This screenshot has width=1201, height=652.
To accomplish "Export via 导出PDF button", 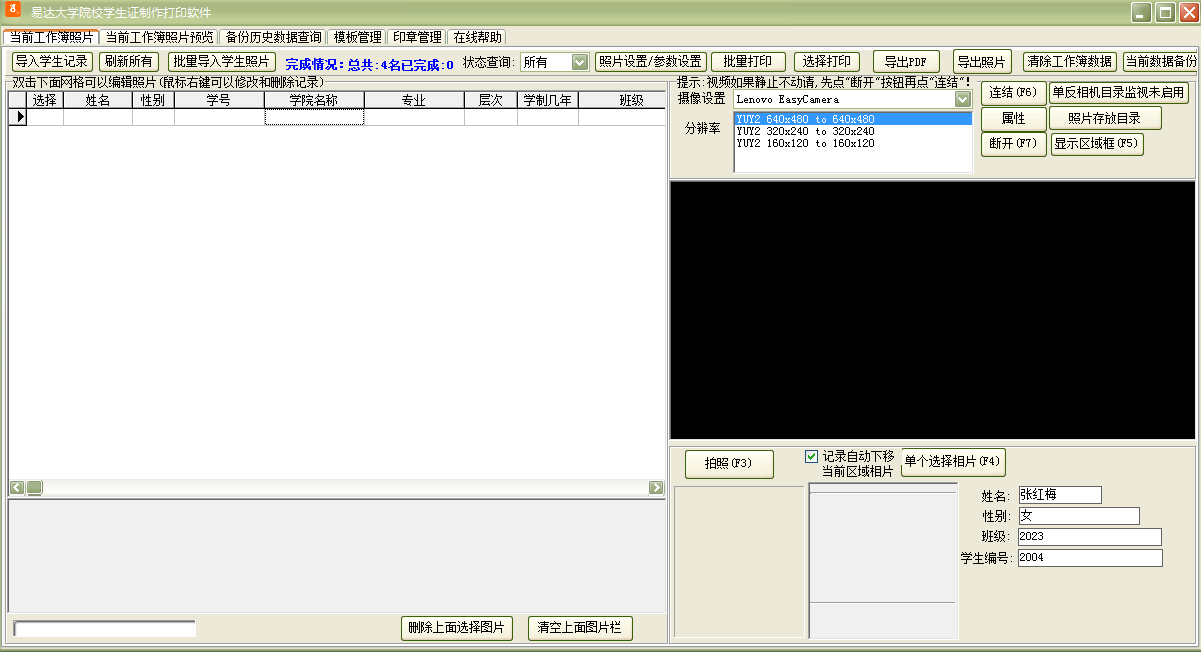I will [x=906, y=61].
